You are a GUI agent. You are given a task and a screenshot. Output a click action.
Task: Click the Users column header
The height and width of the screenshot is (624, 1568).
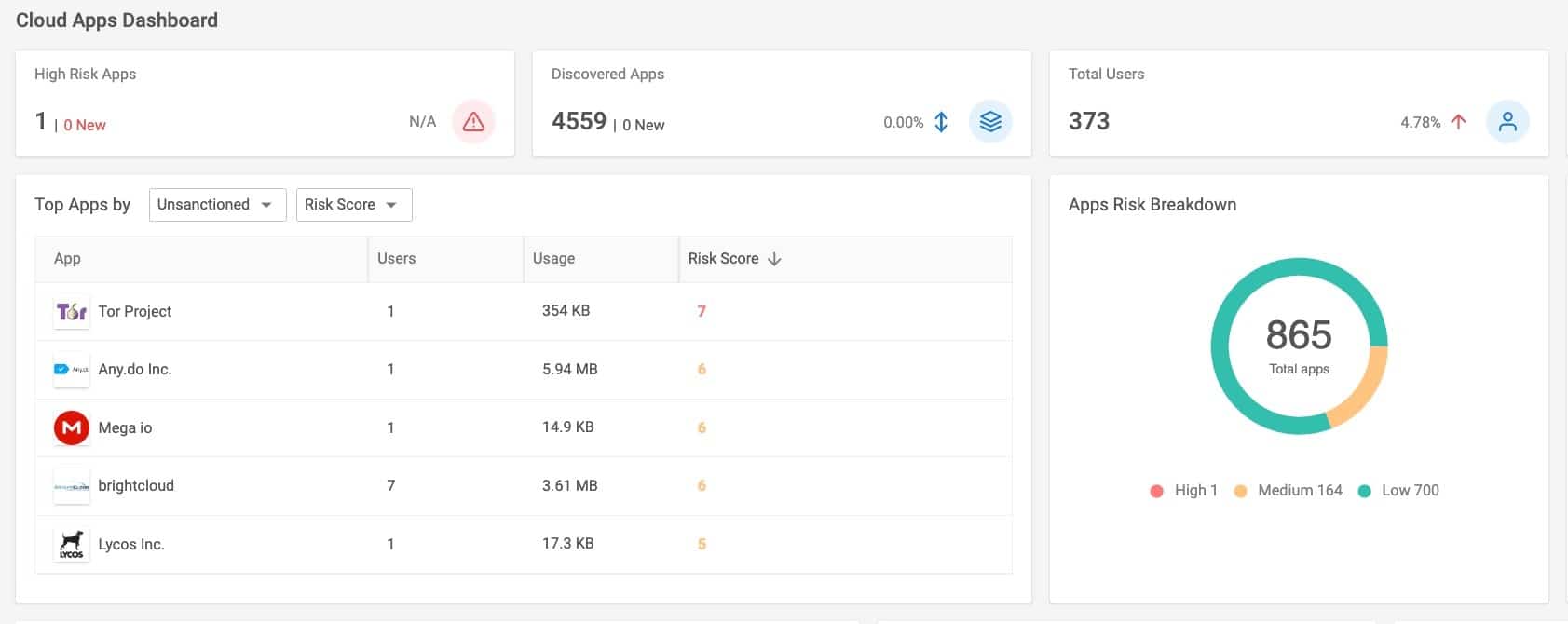[397, 259]
